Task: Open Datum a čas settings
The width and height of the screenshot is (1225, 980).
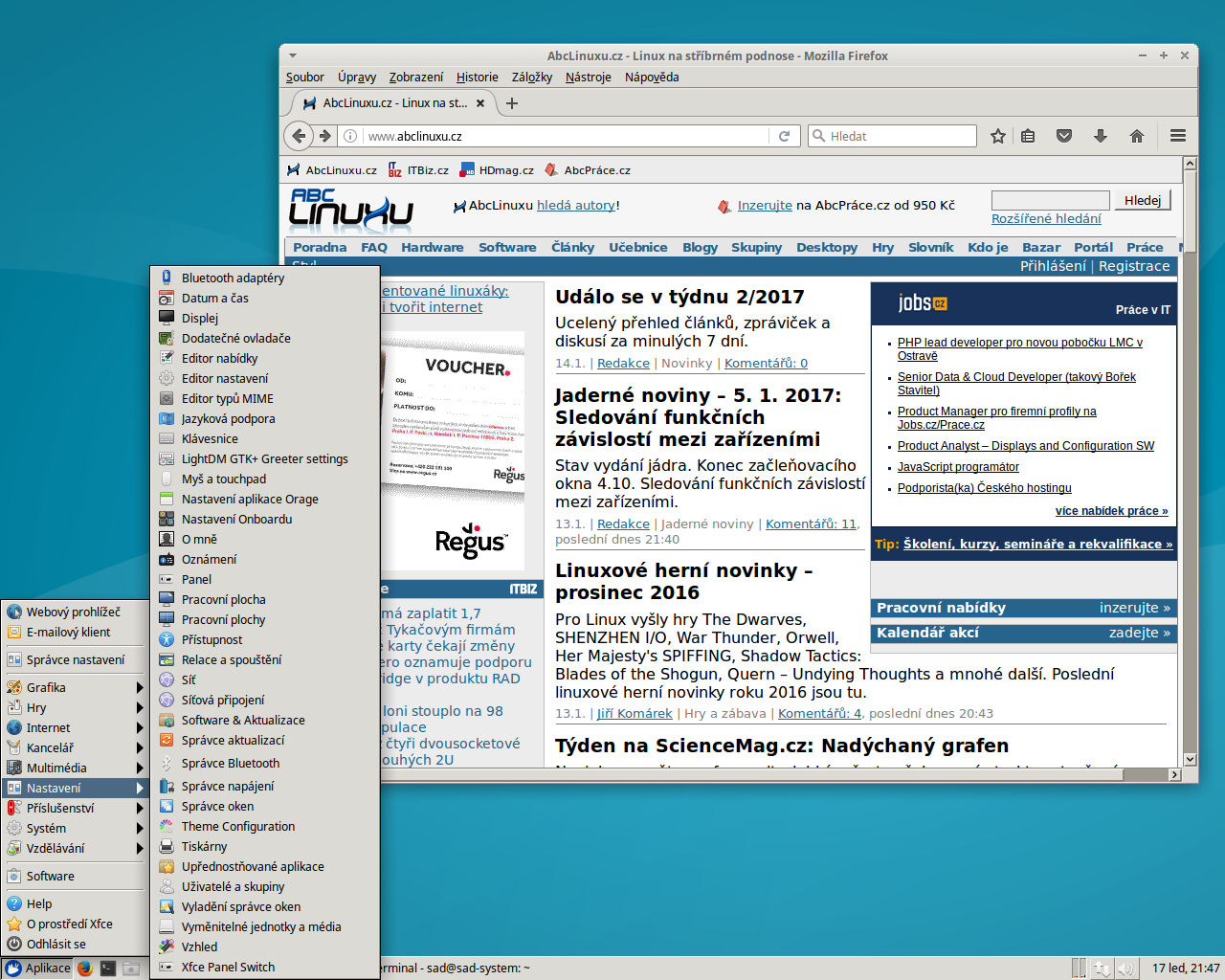Action: point(265,298)
